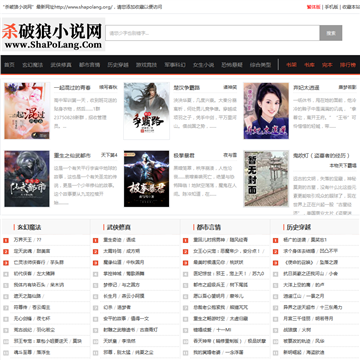Viewport: 360px width, 360px height.
Task: Open the 历史穿越 navigation menu item
Action: (x=118, y=65)
